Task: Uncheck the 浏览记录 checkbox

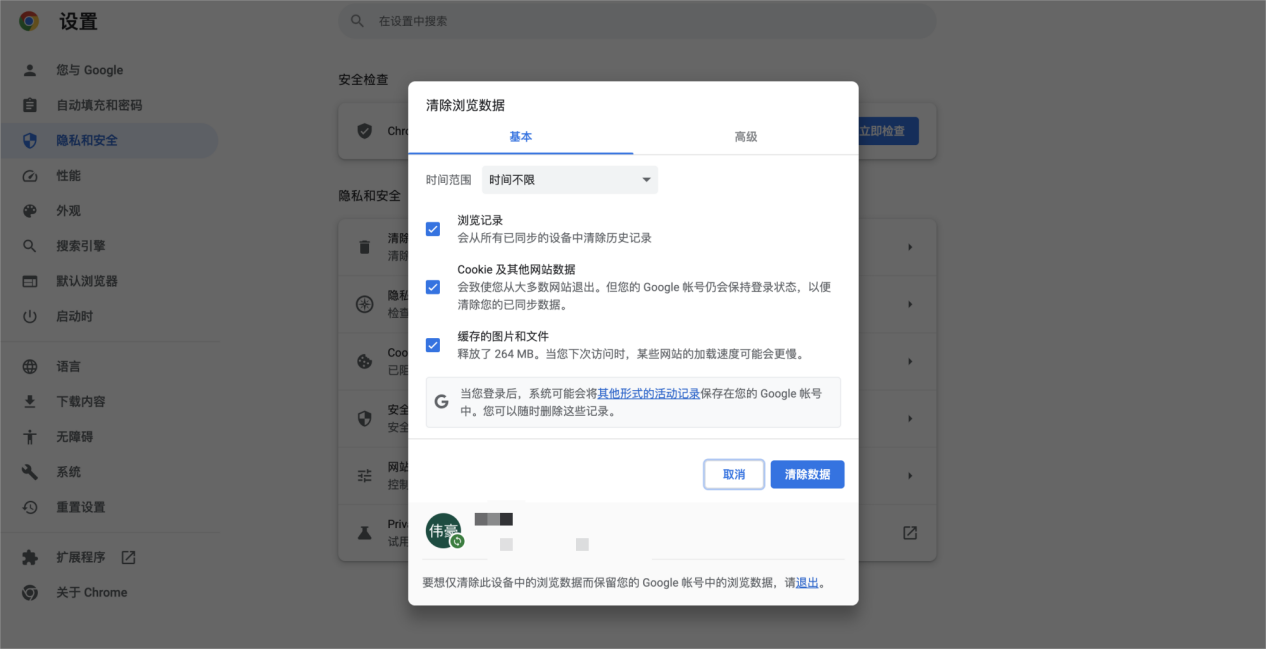Action: (433, 229)
